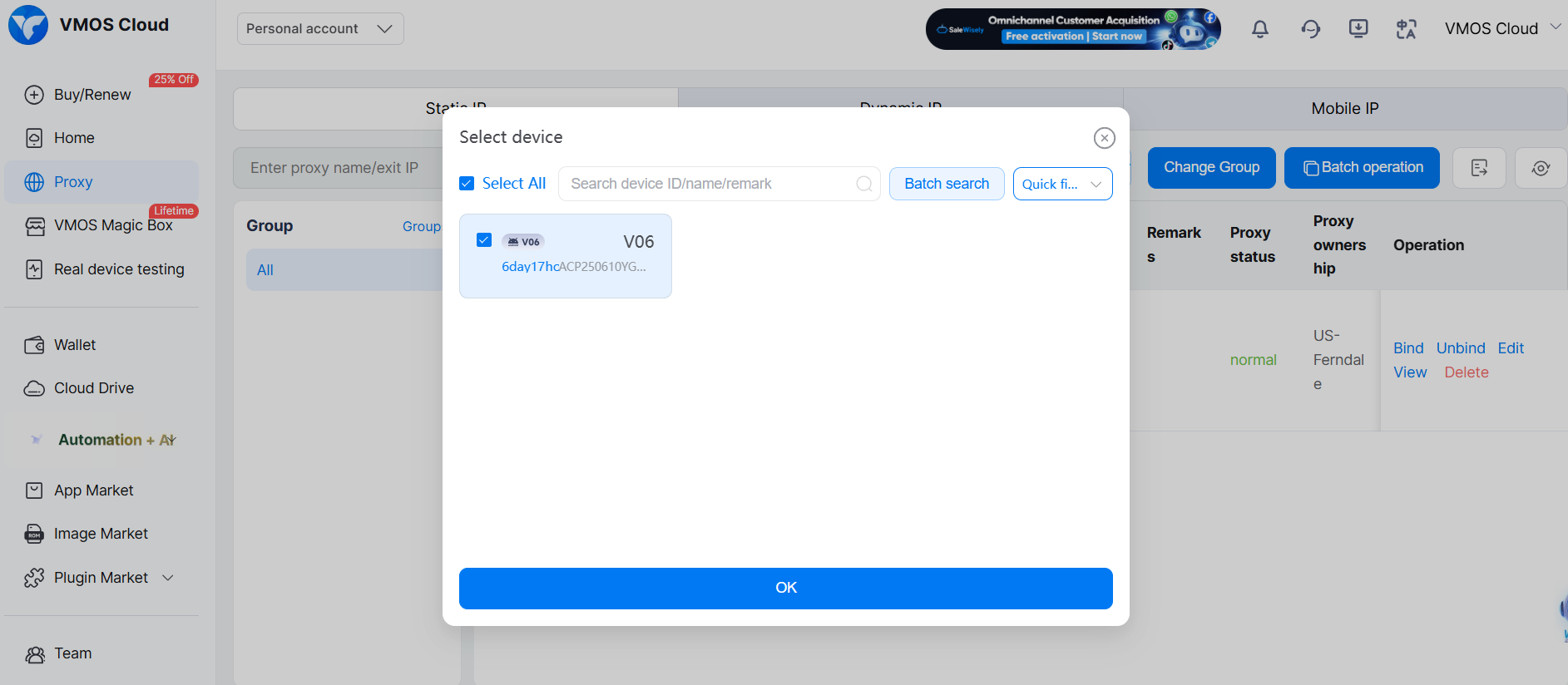Click the Proxy globe icon
The image size is (1568, 685).
coord(34,182)
